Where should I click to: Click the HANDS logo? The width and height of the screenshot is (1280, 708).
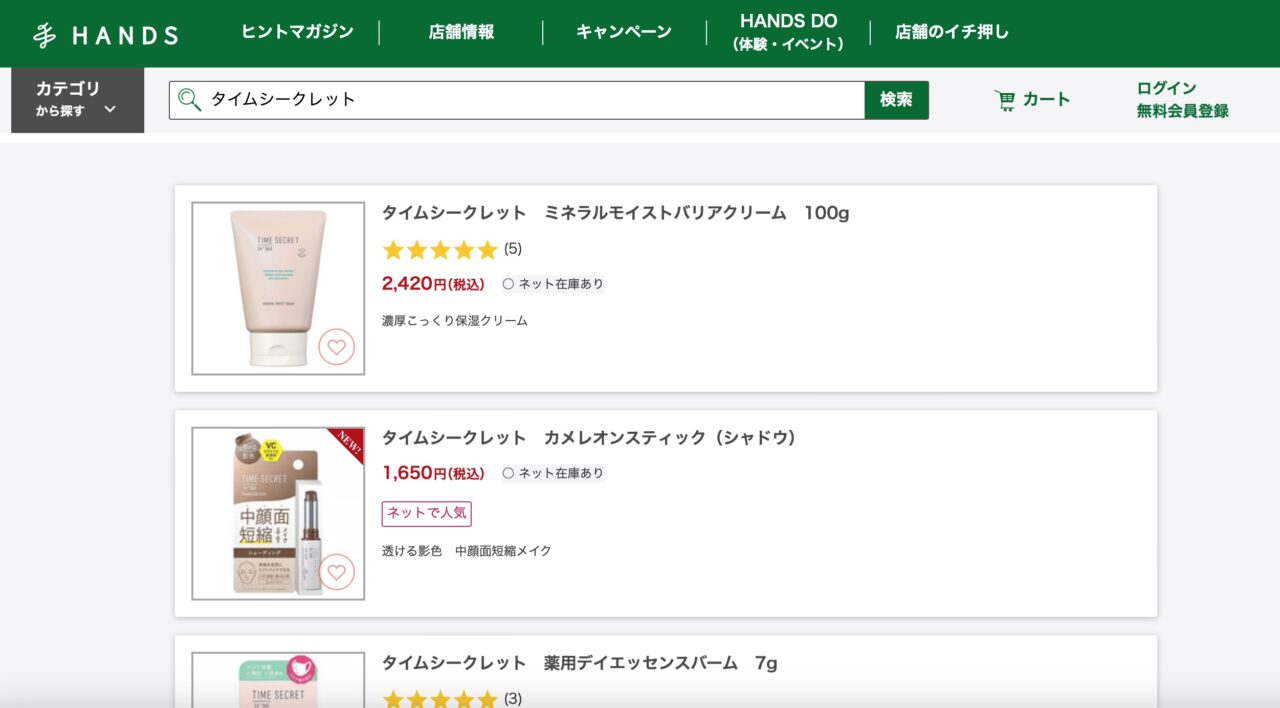[x=105, y=35]
